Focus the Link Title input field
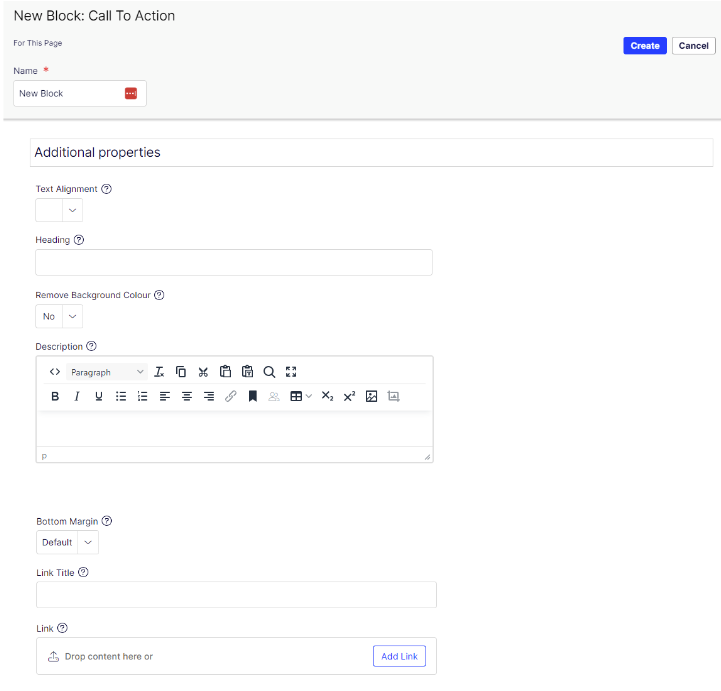 [x=236, y=594]
